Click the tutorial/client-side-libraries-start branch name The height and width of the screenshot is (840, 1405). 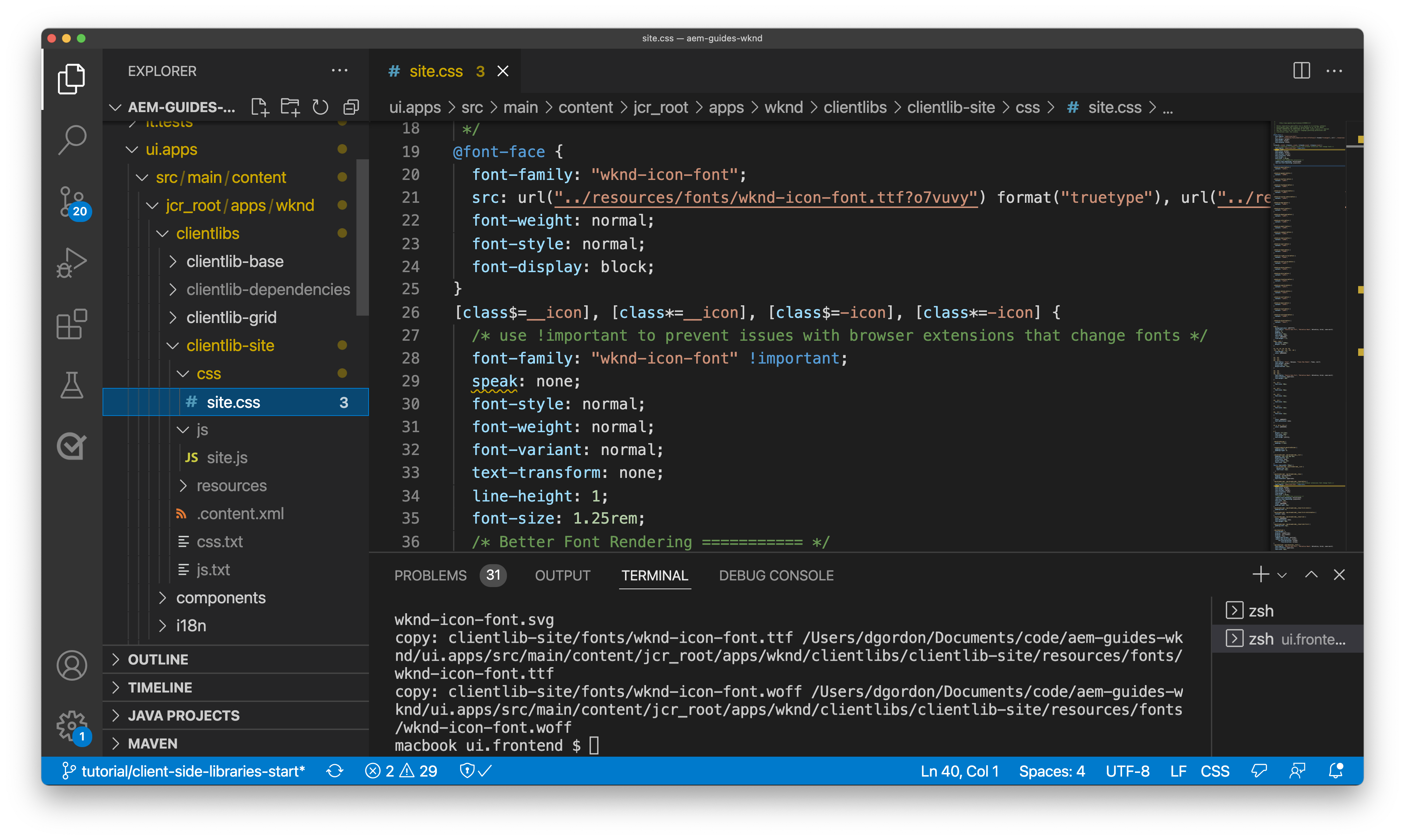pos(193,771)
